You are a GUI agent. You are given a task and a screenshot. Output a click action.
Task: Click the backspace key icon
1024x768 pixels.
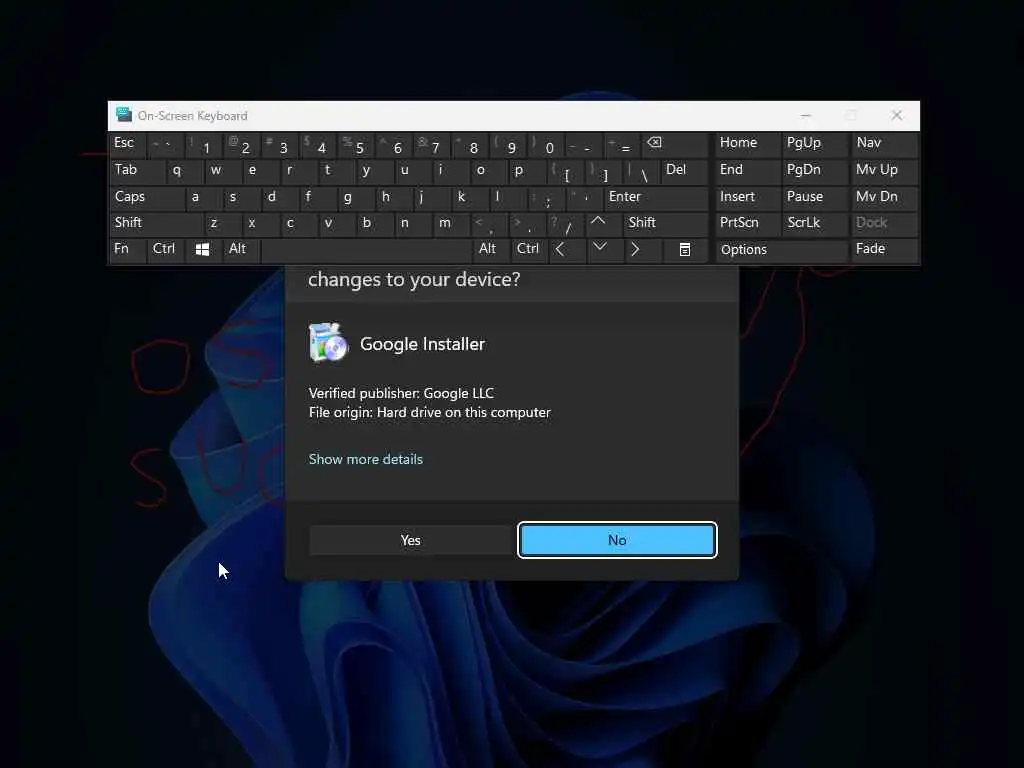[x=654, y=143]
